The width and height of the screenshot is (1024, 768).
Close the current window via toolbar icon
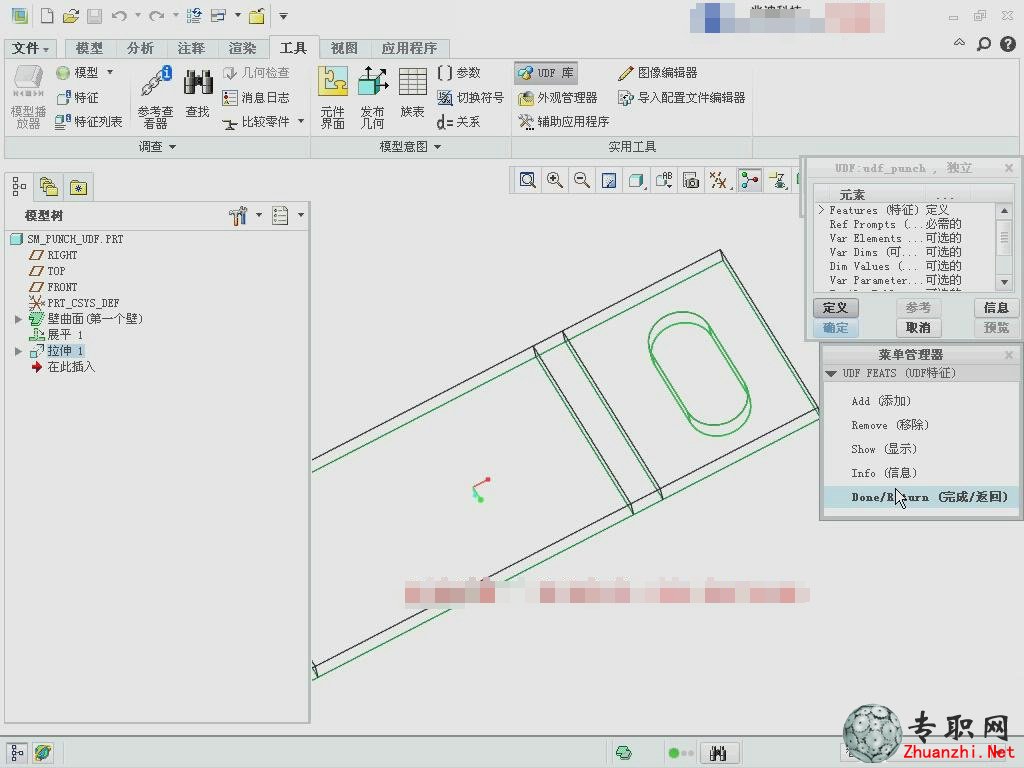tap(257, 16)
